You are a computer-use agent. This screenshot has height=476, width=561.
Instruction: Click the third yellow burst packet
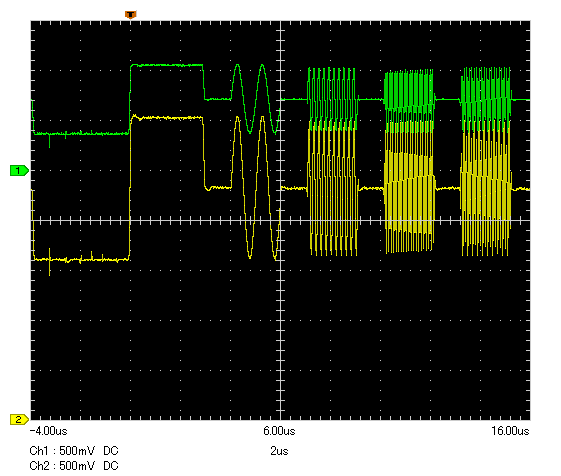pyautogui.click(x=486, y=191)
